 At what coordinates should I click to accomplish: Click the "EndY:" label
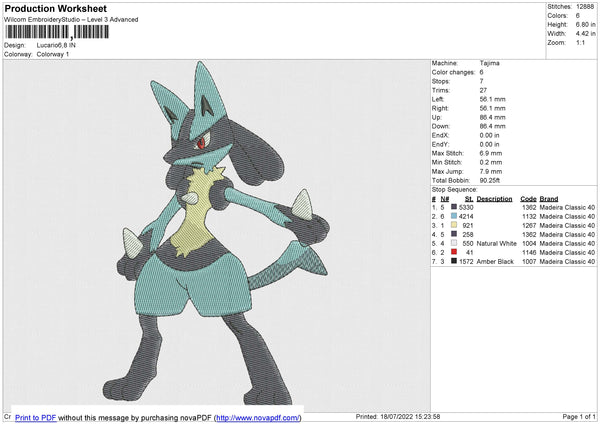440,144
